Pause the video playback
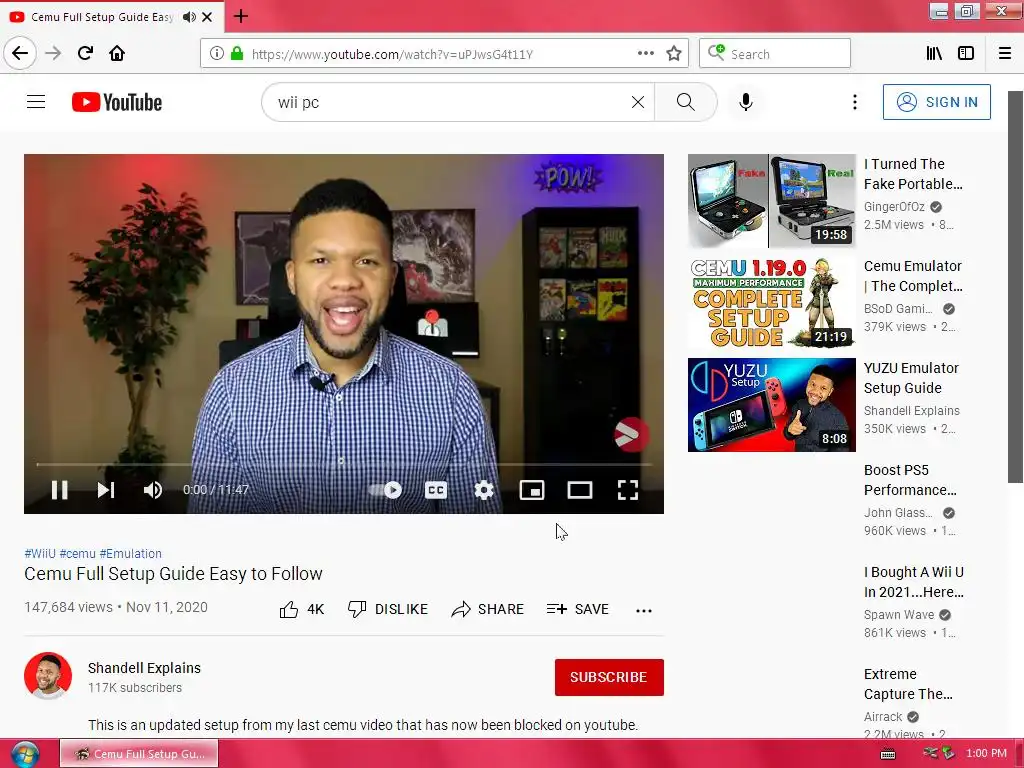 [x=59, y=490]
